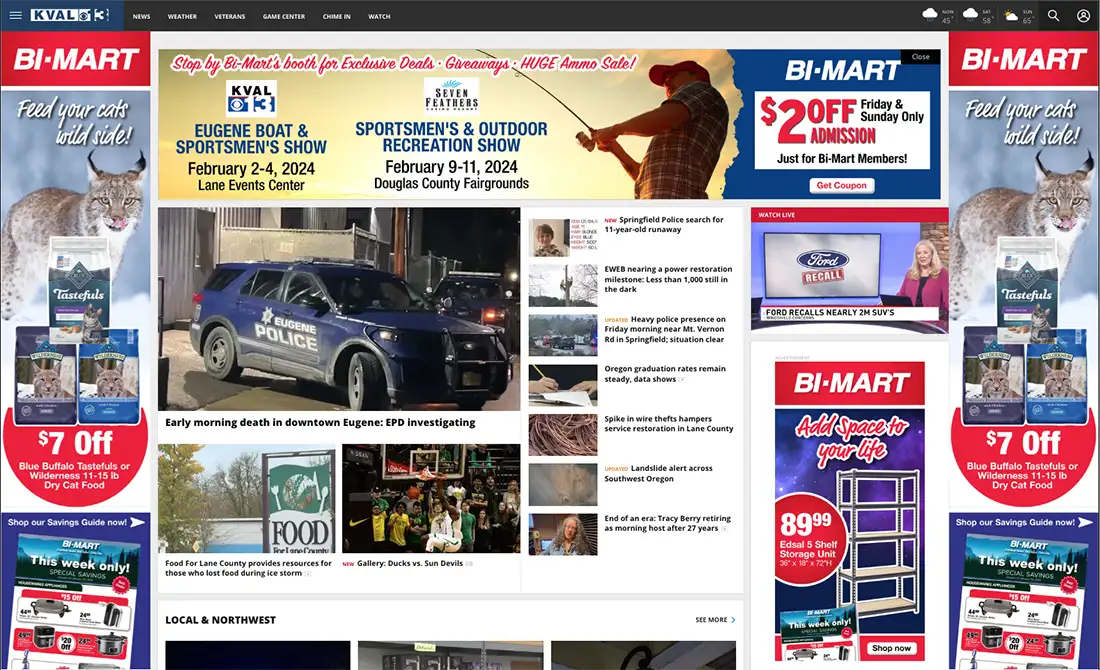1100x670 pixels.
Task: Open the Weather menu item
Action: click(x=182, y=16)
